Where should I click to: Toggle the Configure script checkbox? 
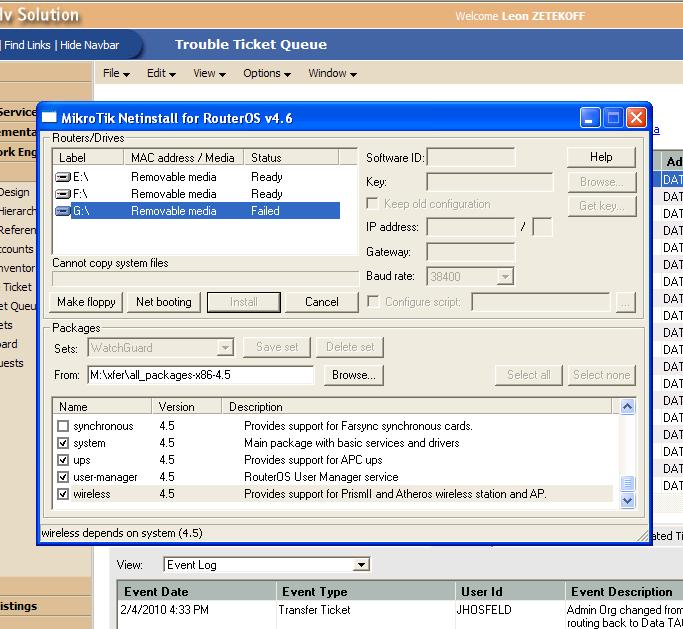(373, 301)
